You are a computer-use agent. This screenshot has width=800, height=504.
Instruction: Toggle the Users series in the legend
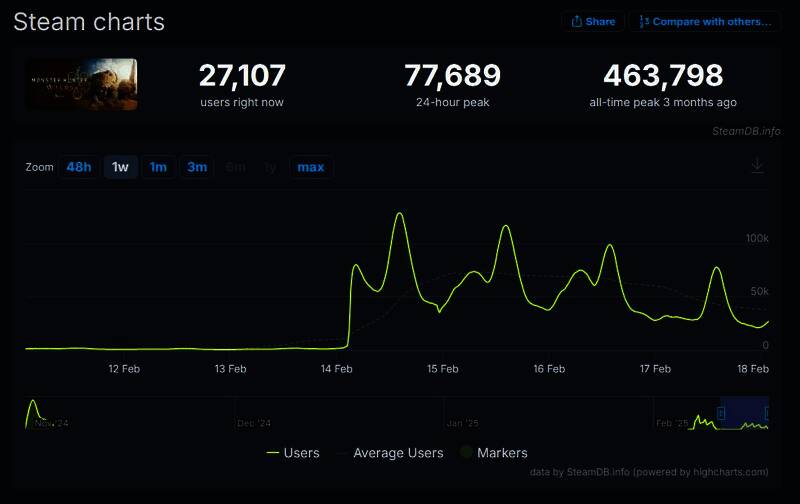(x=293, y=453)
